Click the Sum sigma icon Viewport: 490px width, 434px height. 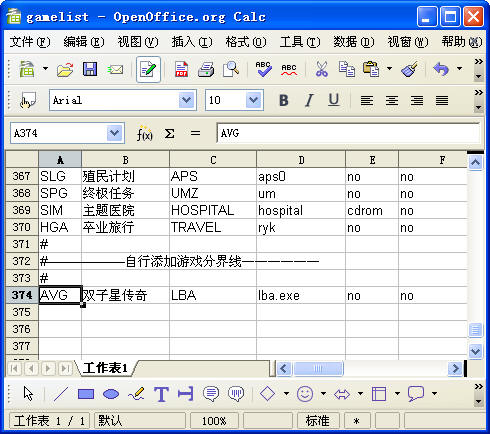(170, 134)
